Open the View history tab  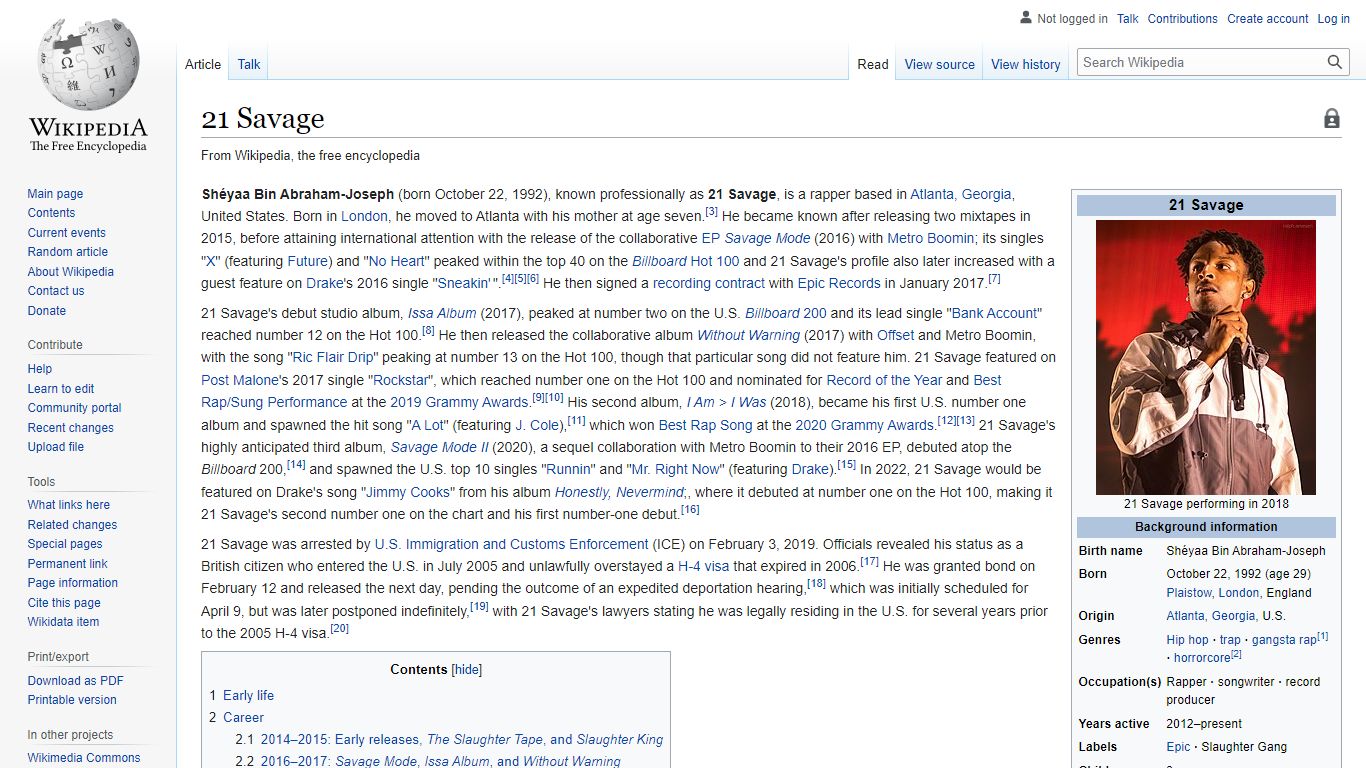point(1025,64)
